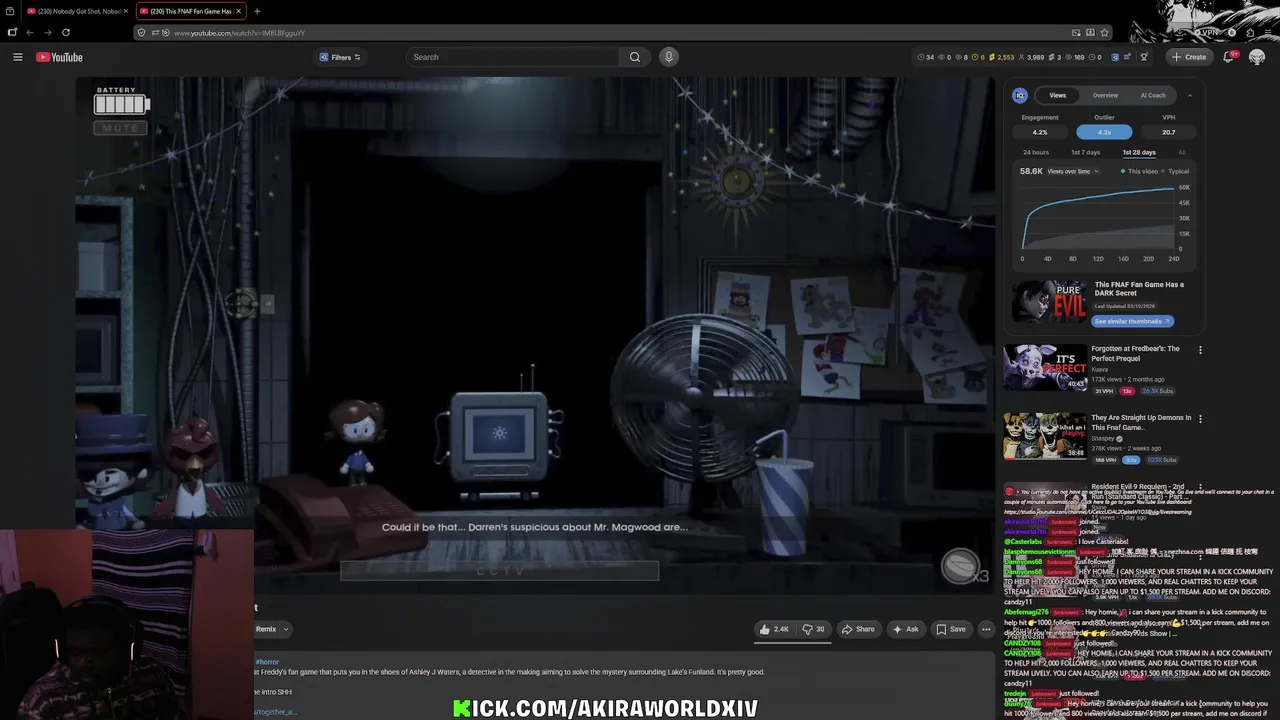
Task: Go forward in browser history
Action: pyautogui.click(x=48, y=32)
